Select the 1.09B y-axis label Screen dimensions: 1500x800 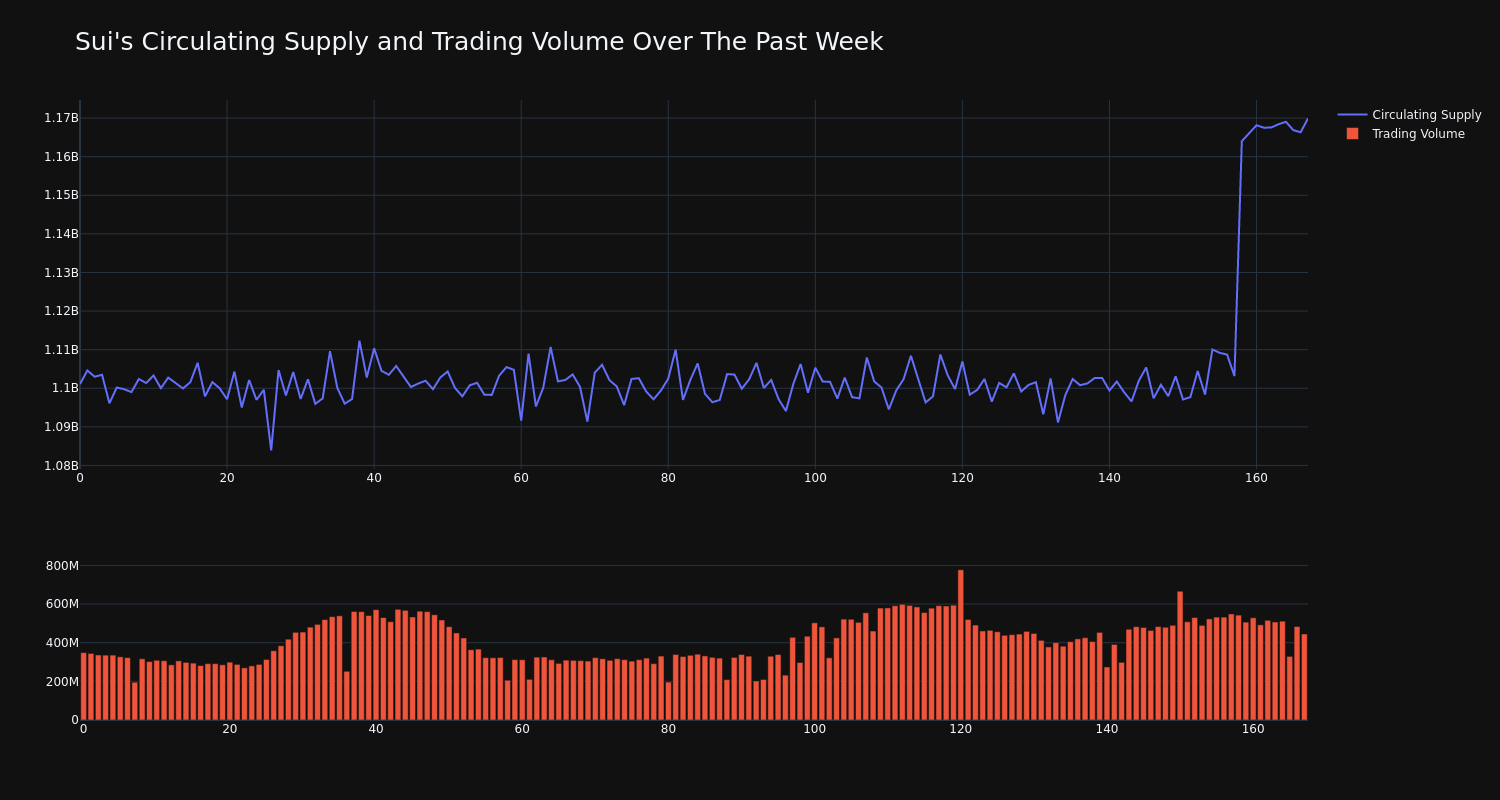pyautogui.click(x=61, y=427)
